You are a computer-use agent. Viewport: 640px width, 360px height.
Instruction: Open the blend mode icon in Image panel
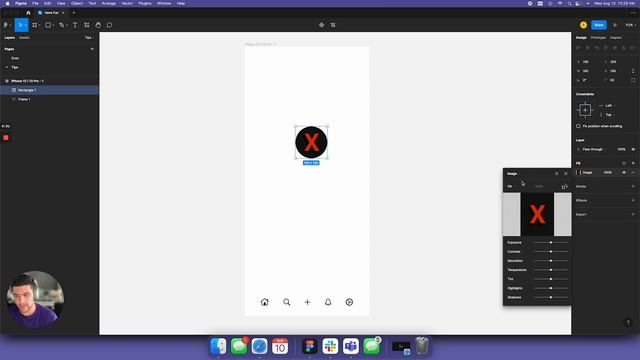[x=556, y=173]
